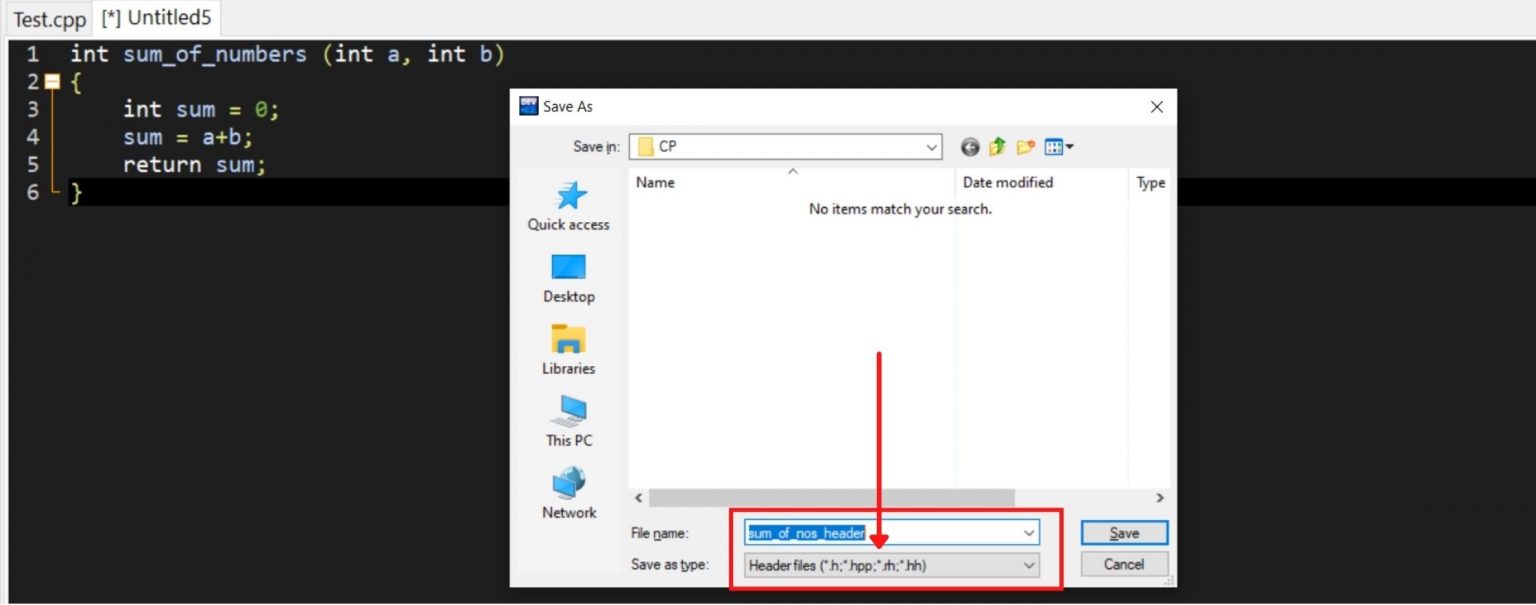Click the Save button

[1124, 533]
